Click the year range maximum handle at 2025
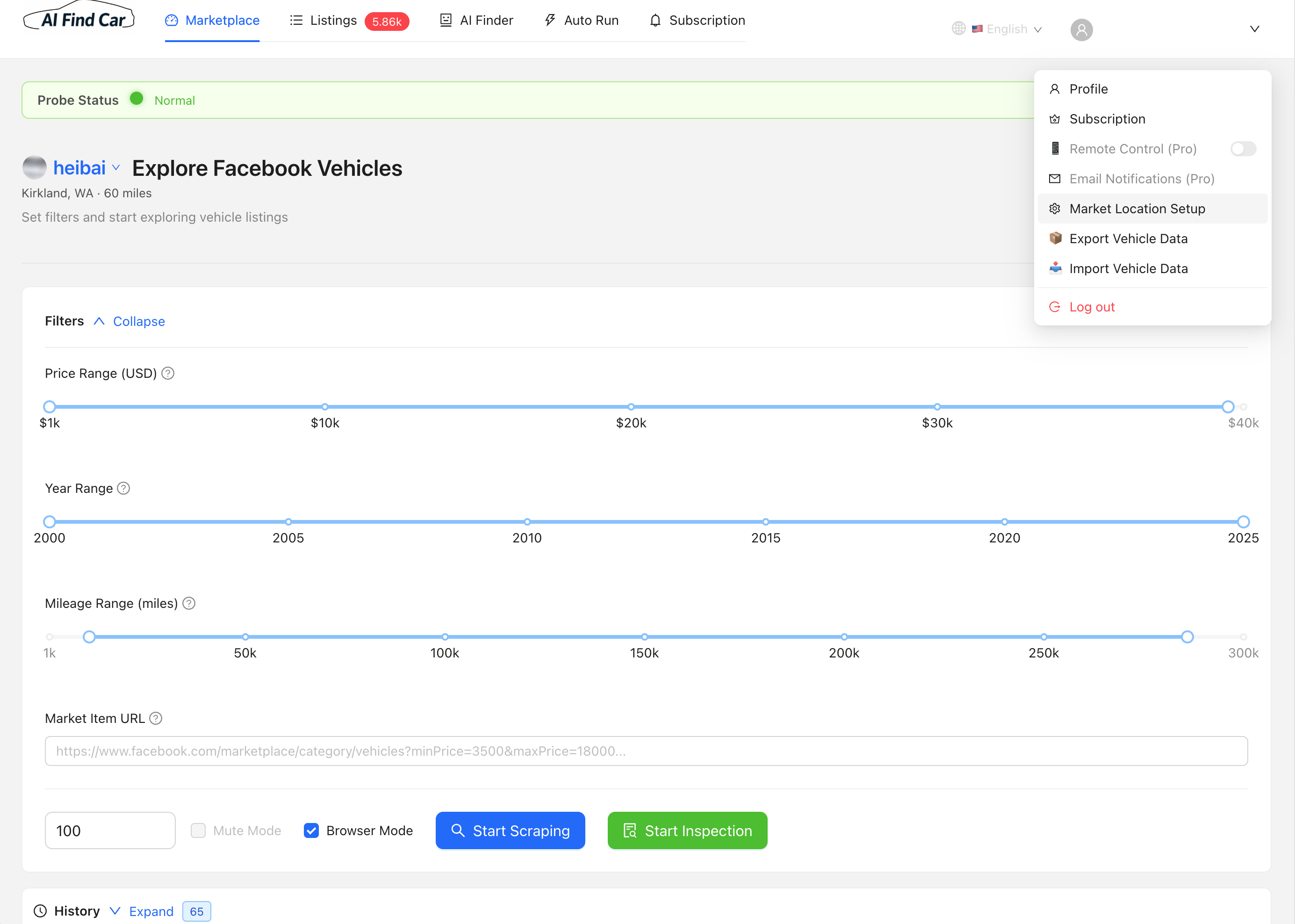This screenshot has width=1295, height=924. (x=1243, y=522)
